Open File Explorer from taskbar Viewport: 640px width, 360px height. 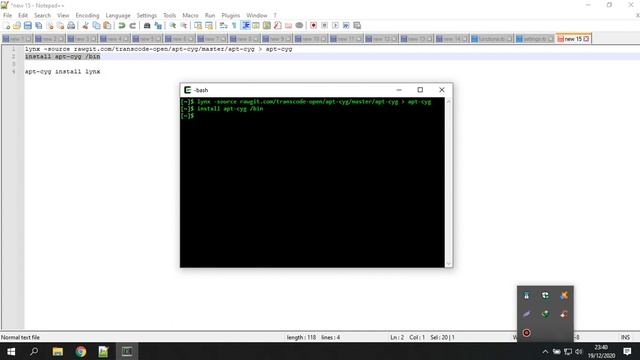coord(58,351)
